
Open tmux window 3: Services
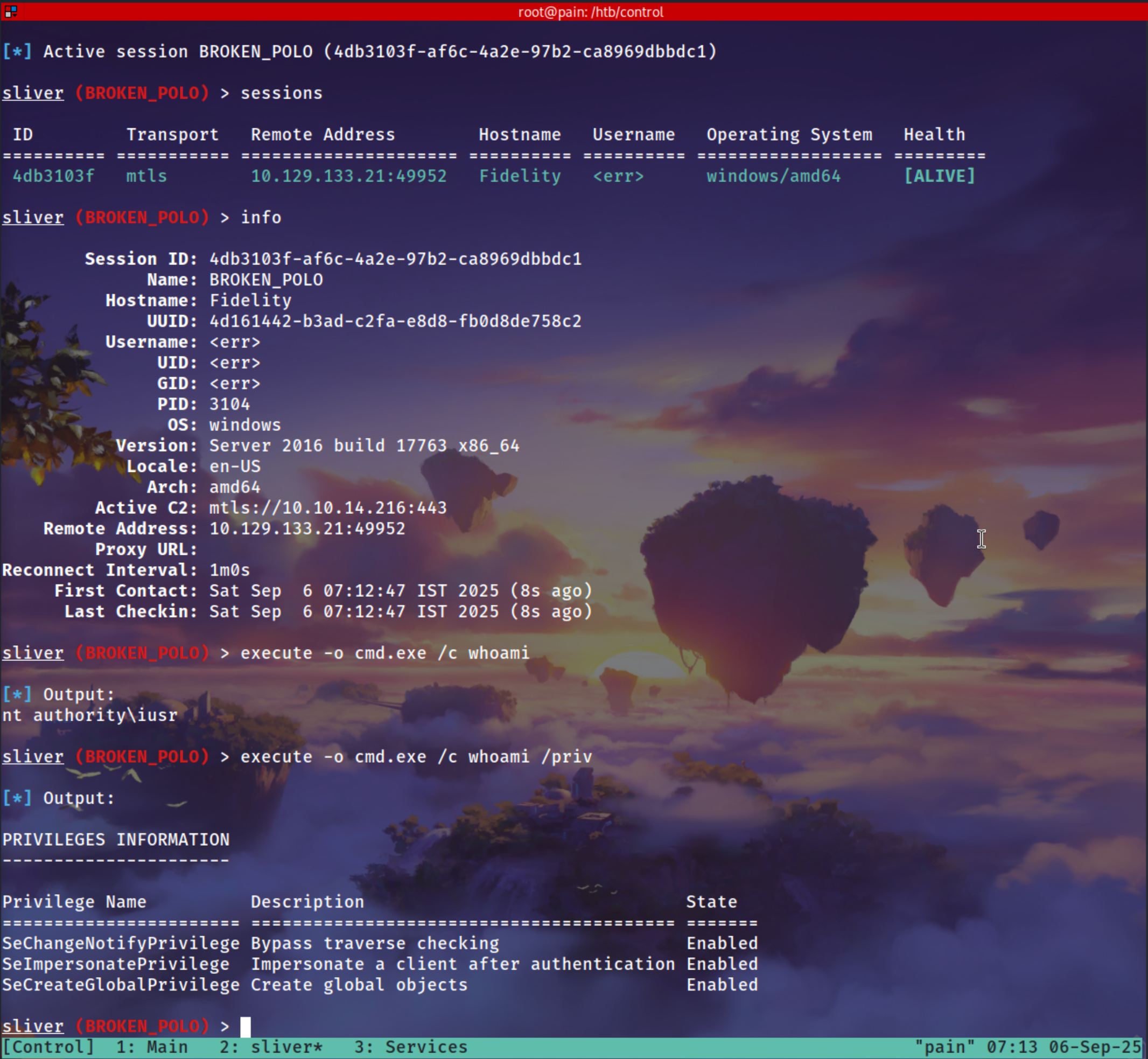click(410, 1047)
